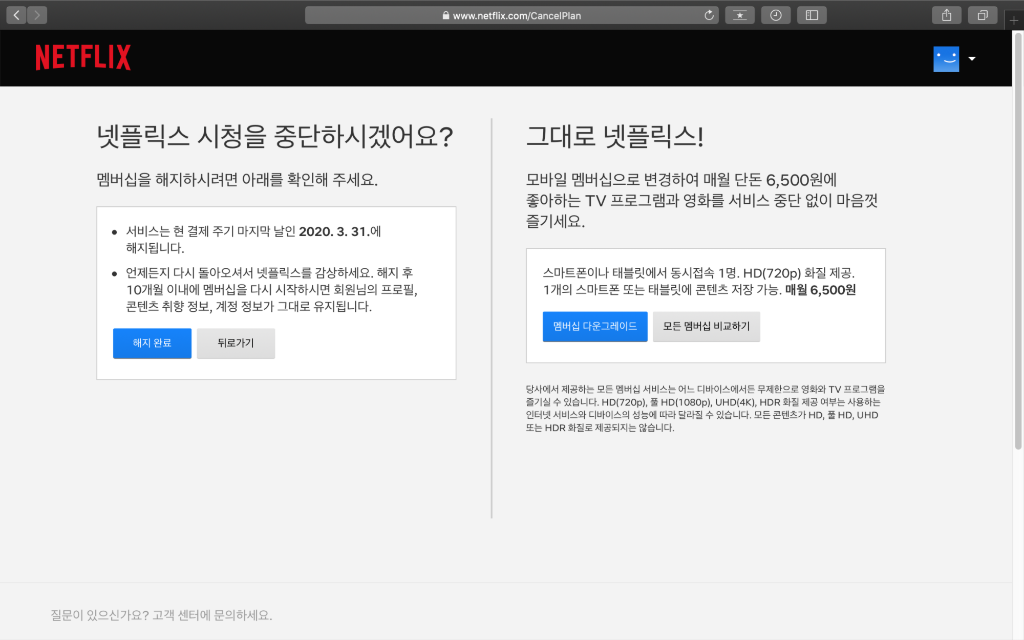This screenshot has width=1024, height=640.
Task: Go back with the browser back arrow
Action: [x=16, y=15]
